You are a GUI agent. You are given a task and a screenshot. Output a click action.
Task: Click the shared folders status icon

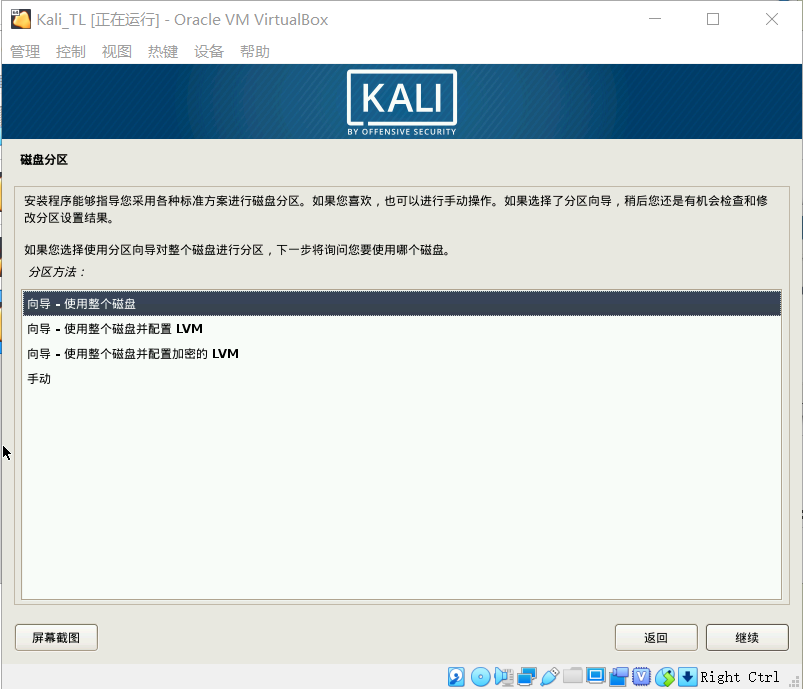click(573, 677)
